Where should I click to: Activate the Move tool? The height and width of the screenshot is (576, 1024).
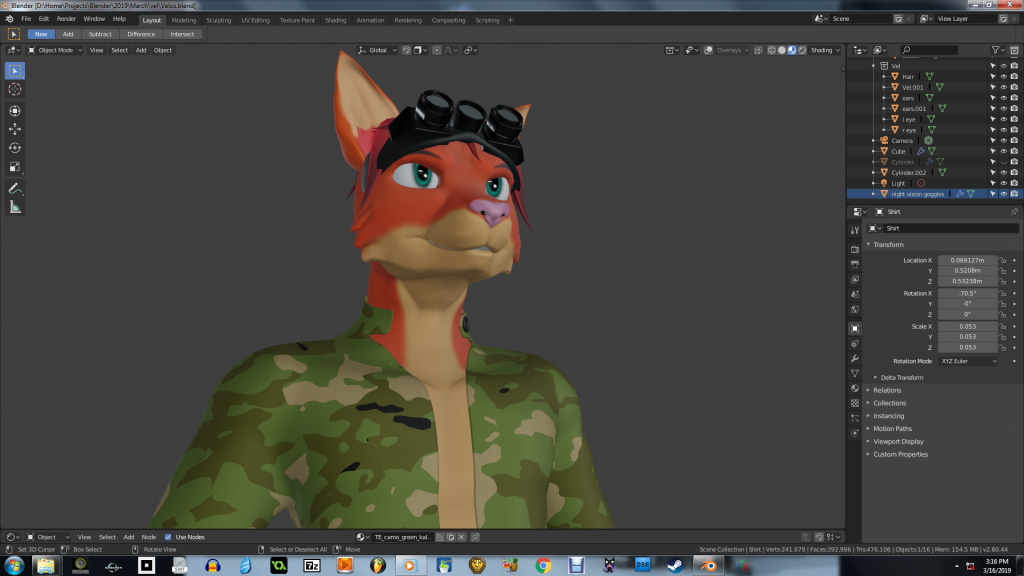click(15, 129)
